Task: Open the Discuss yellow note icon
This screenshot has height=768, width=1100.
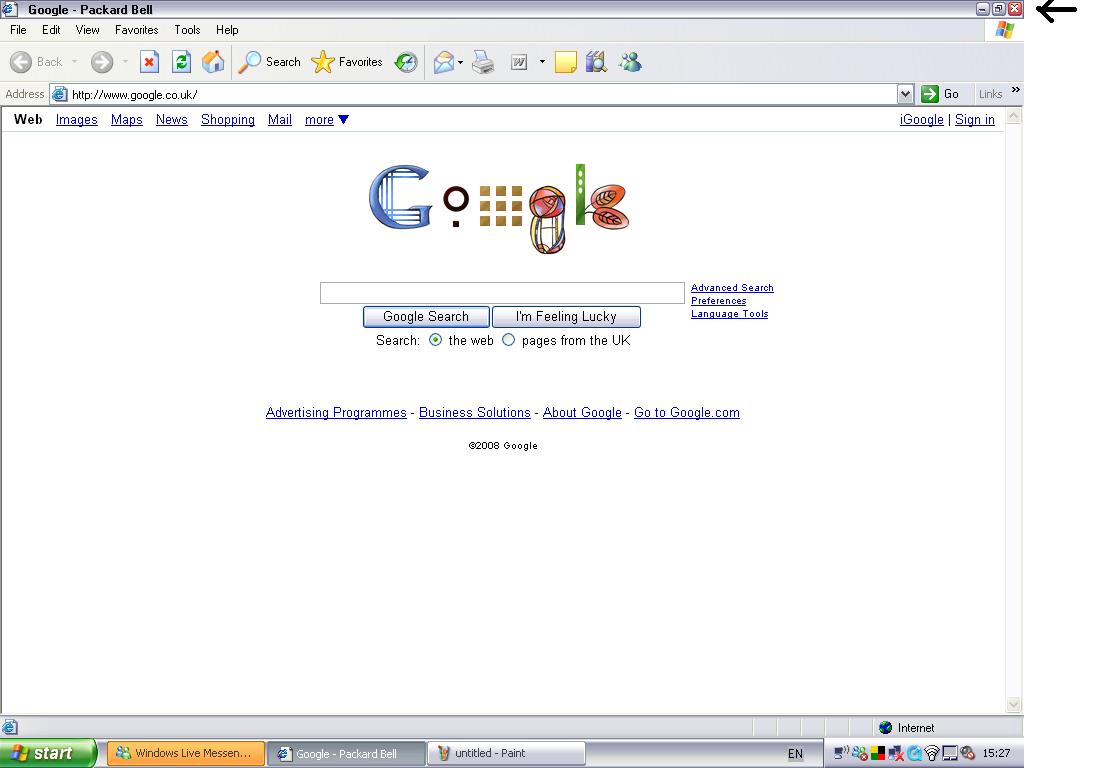Action: pyautogui.click(x=565, y=62)
